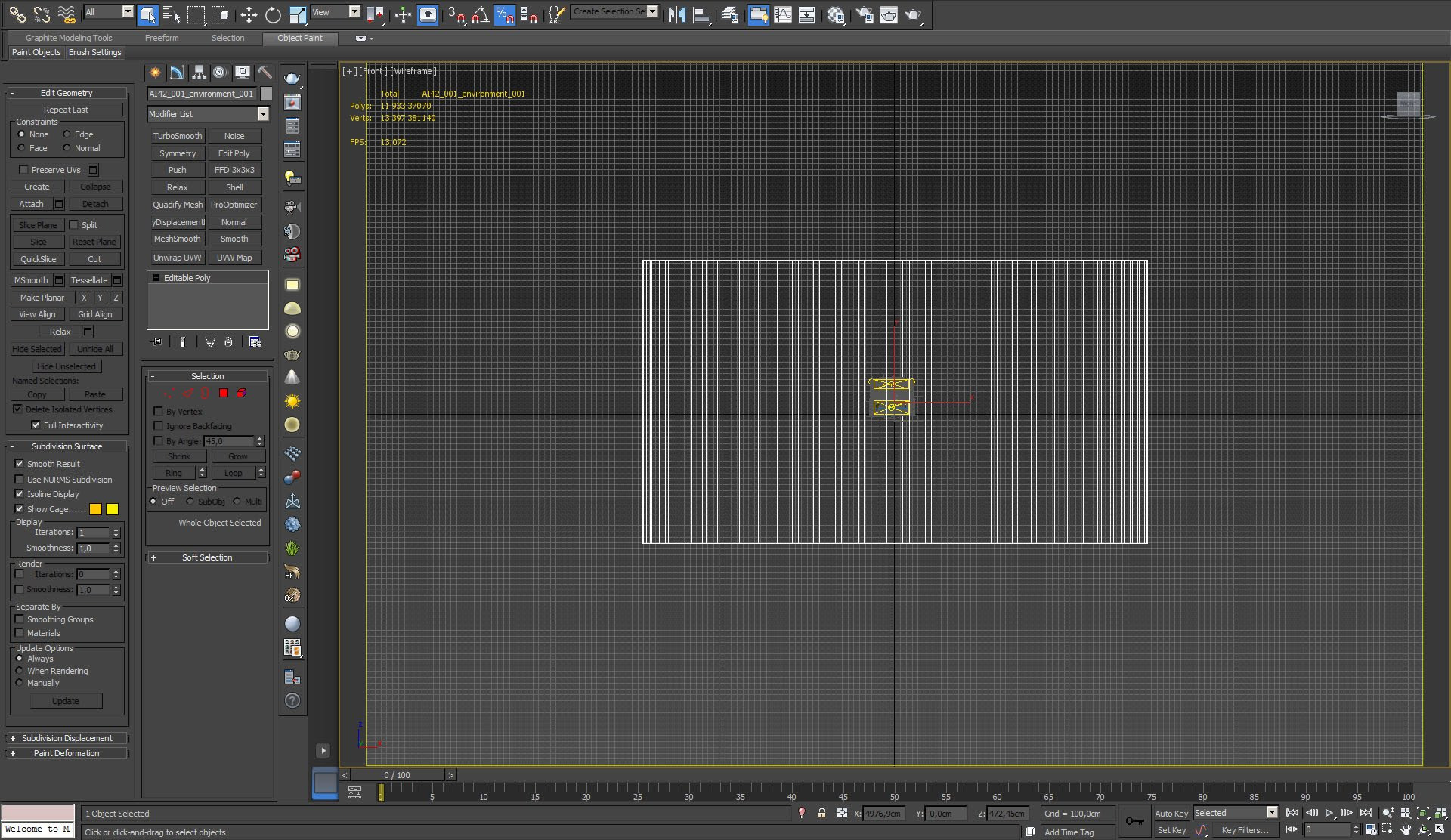Click the Play Animation button
Viewport: 1451px width, 840px height.
click(1329, 813)
